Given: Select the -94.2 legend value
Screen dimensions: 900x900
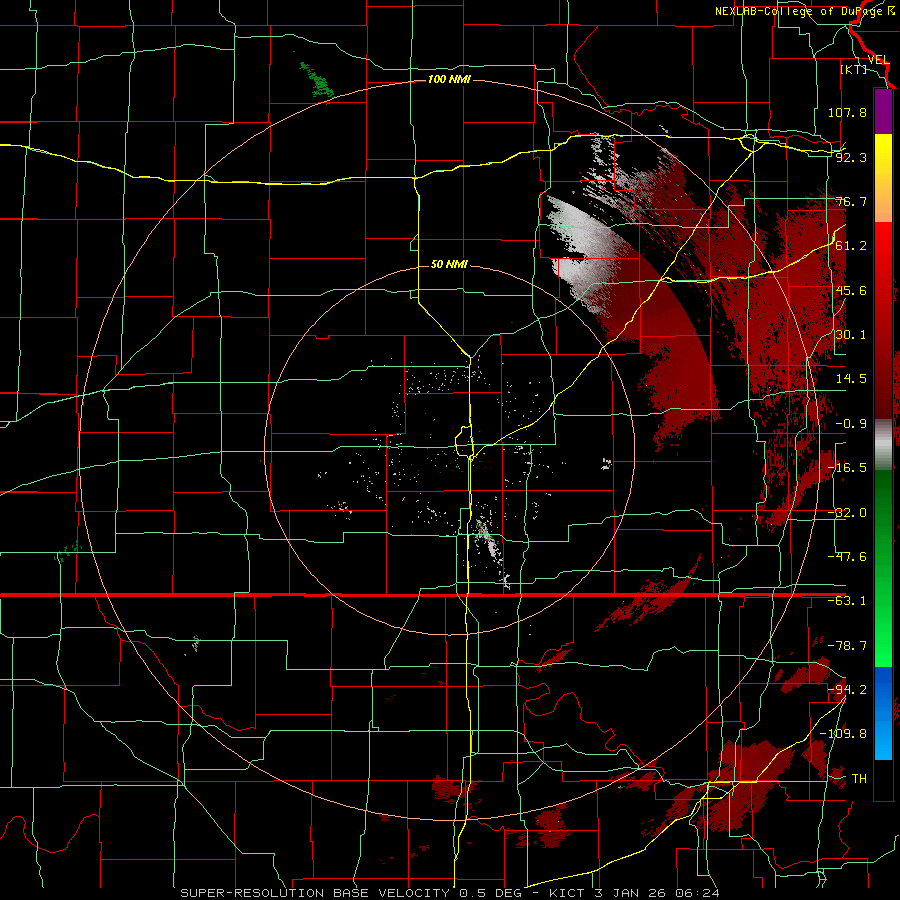Looking at the screenshot, I should [847, 690].
